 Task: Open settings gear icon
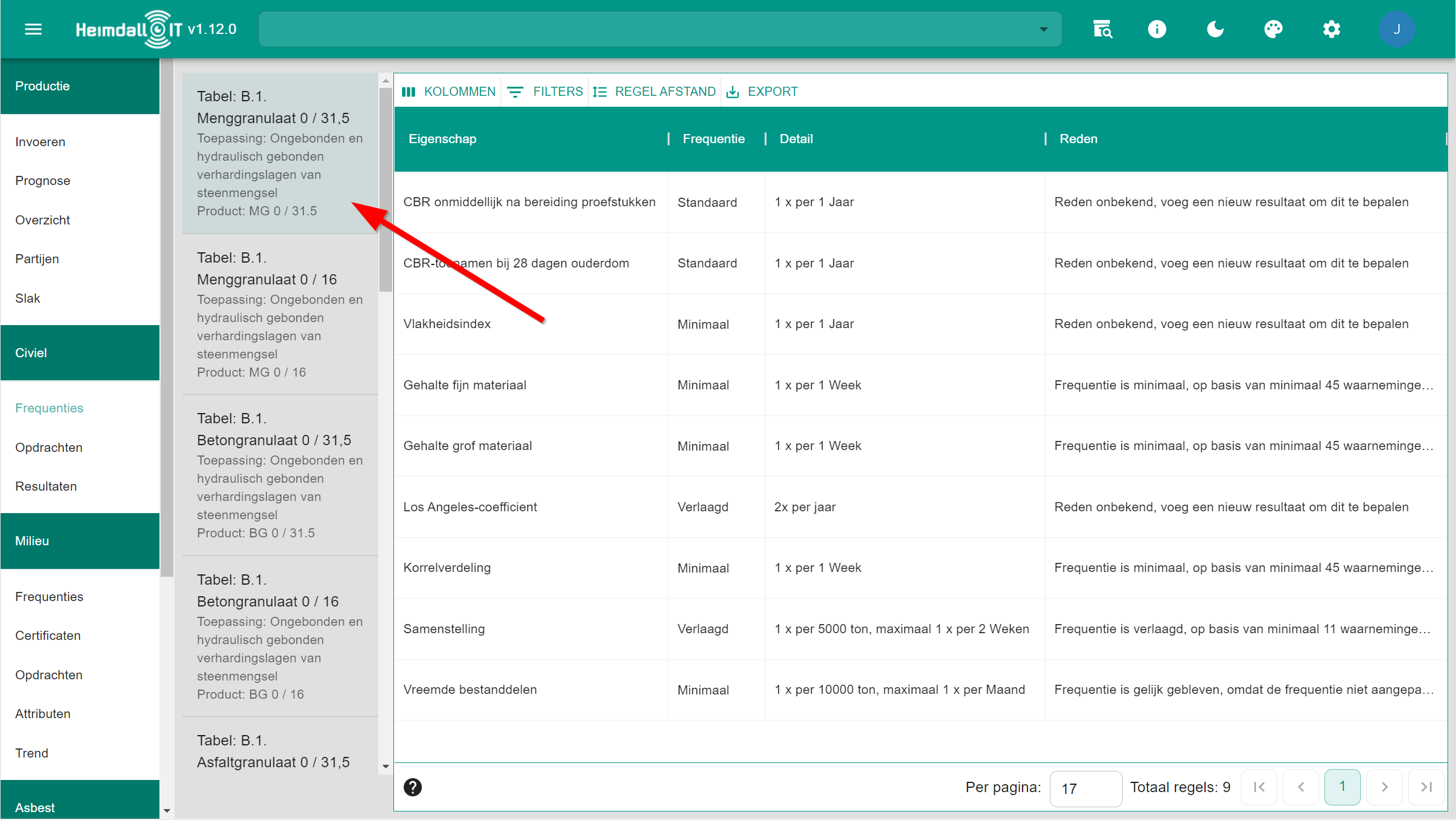click(x=1331, y=29)
